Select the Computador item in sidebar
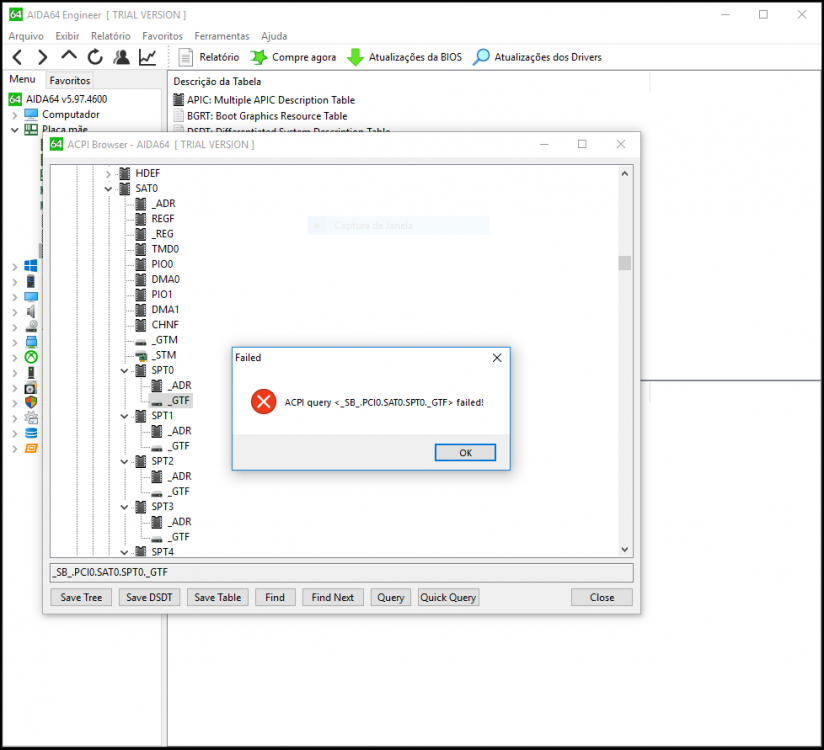 tap(70, 114)
